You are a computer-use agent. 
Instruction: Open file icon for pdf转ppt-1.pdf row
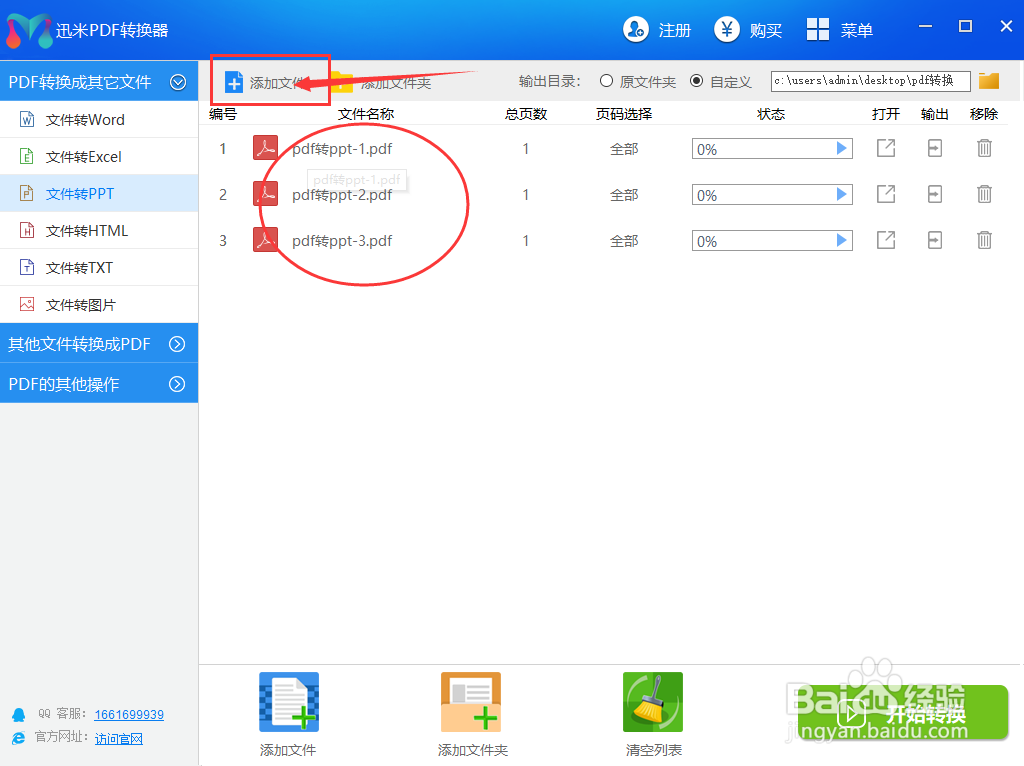click(886, 148)
